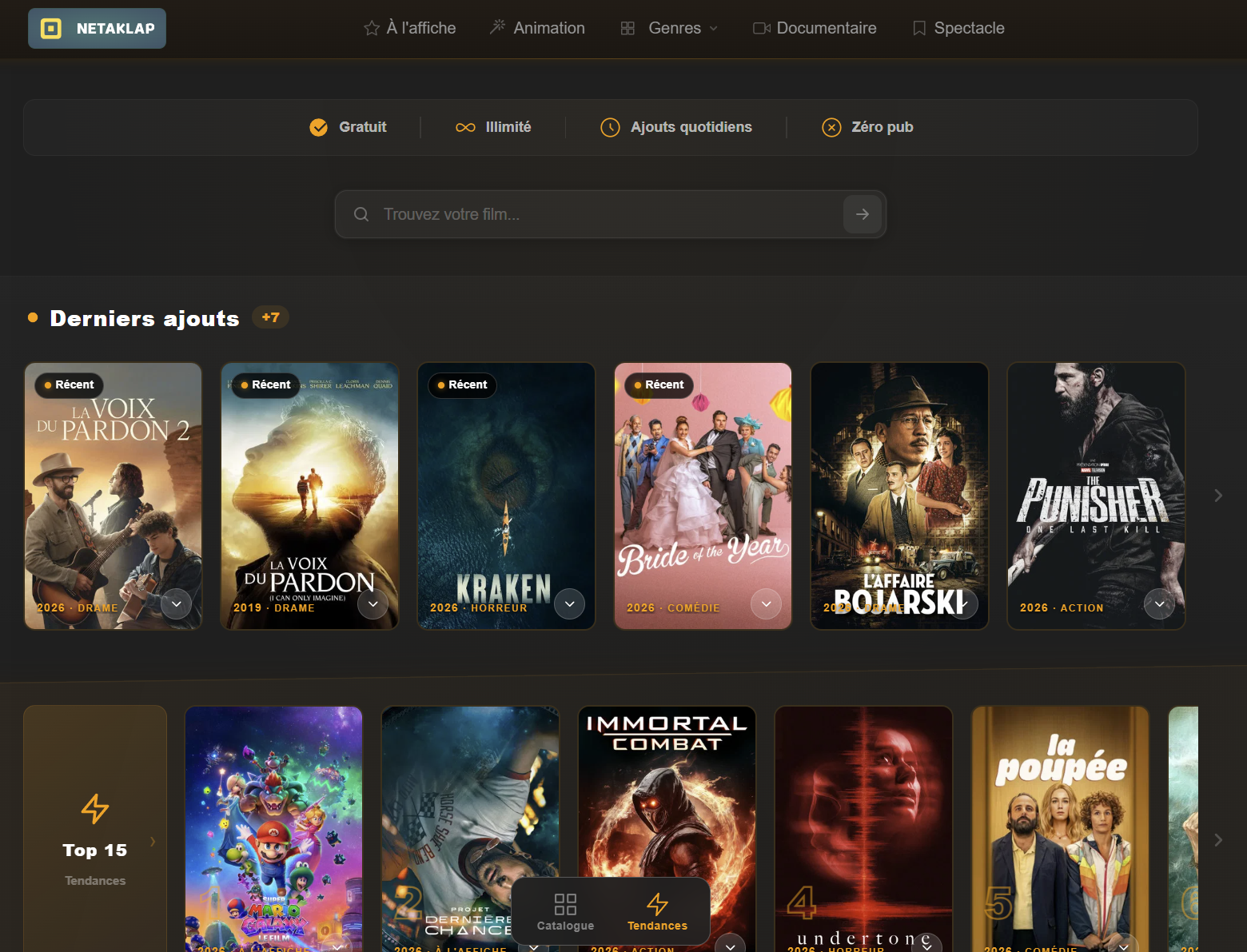The width and height of the screenshot is (1247, 952).
Task: Open the À l'affiche menu item
Action: tap(409, 28)
